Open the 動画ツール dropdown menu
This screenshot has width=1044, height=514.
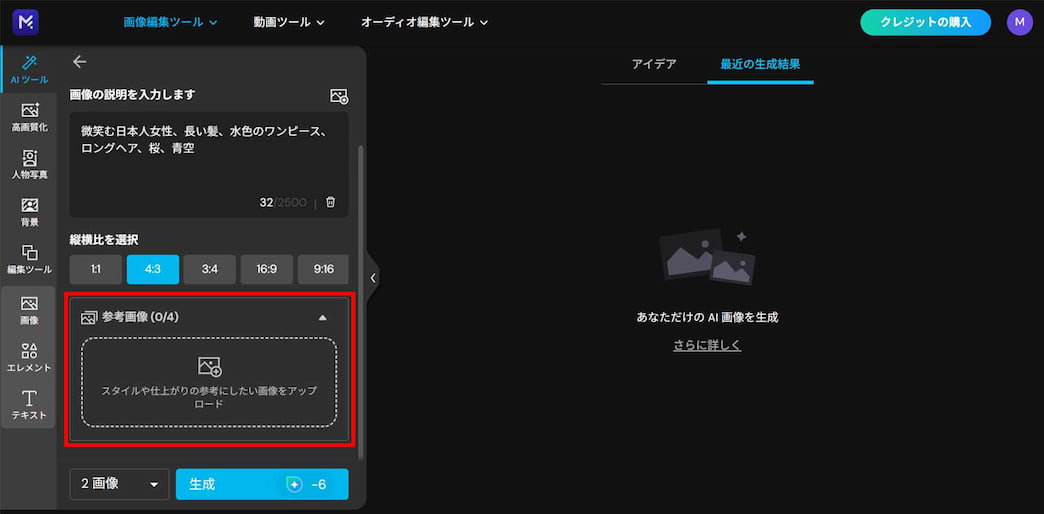coord(289,22)
